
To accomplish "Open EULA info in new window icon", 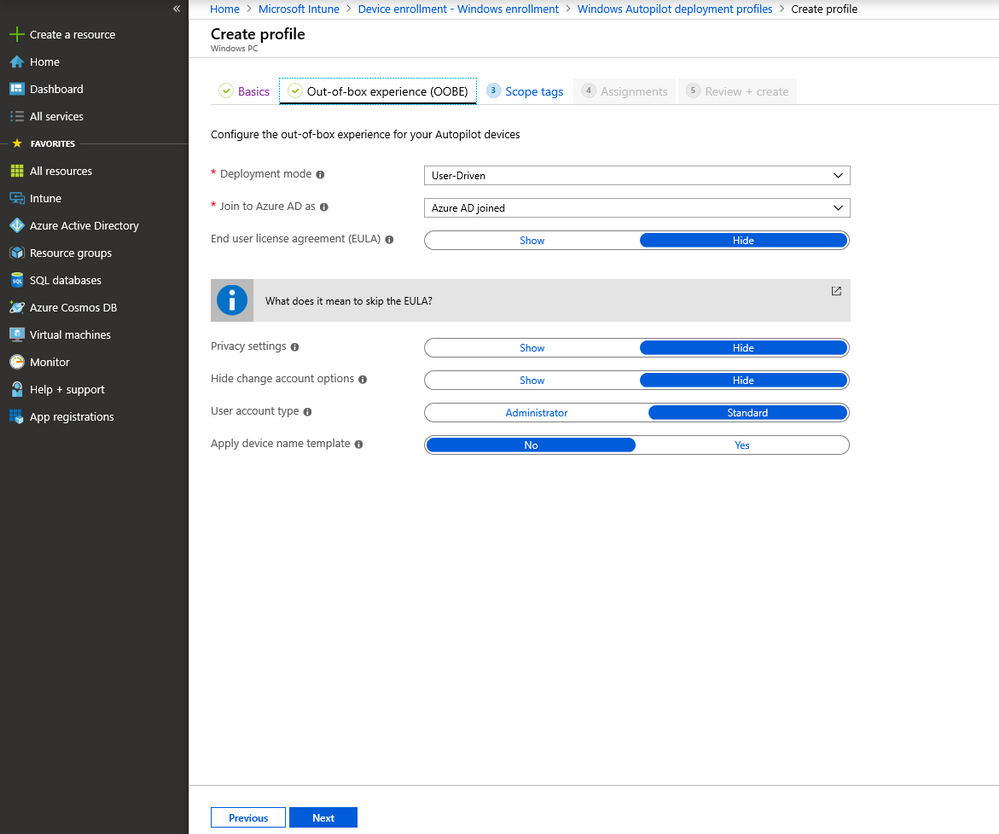I will pos(836,291).
